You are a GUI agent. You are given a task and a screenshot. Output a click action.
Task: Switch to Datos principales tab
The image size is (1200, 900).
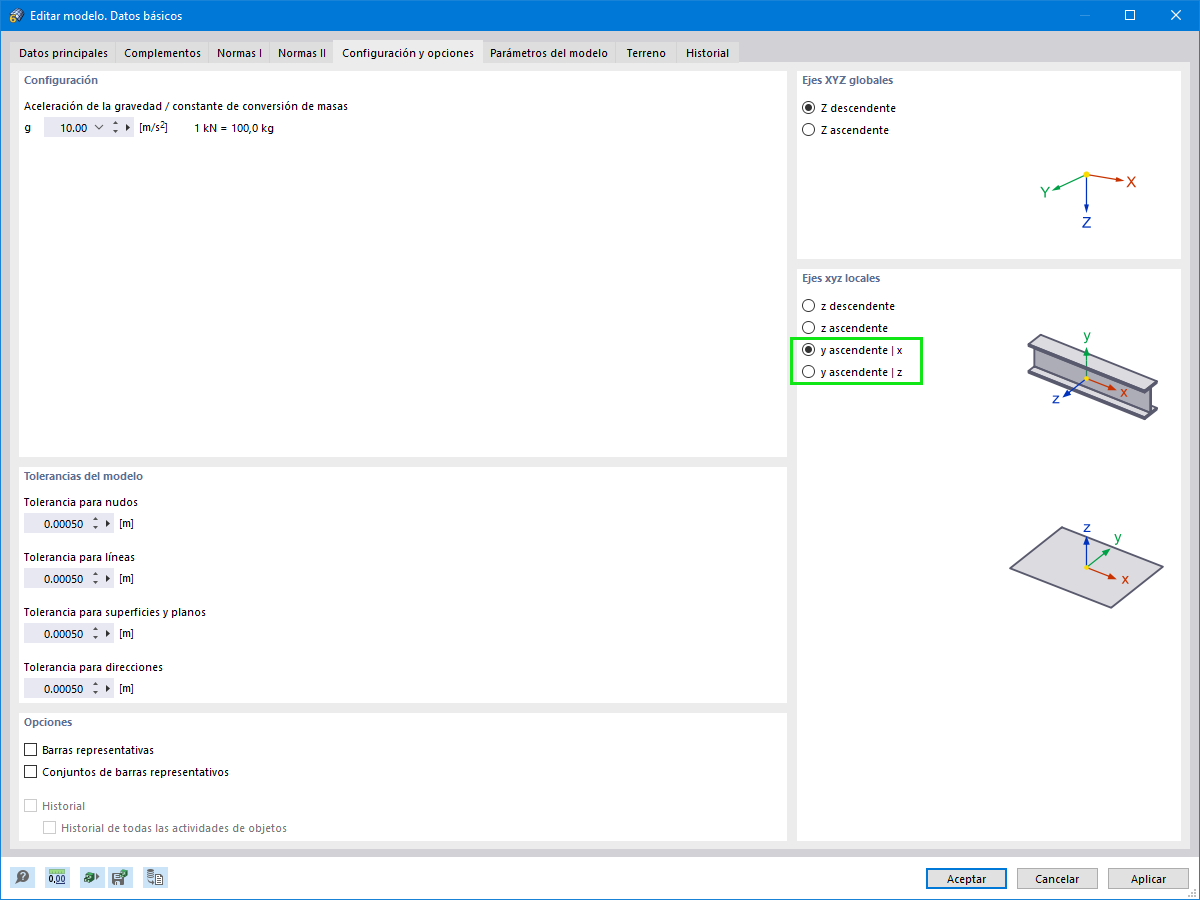(63, 53)
